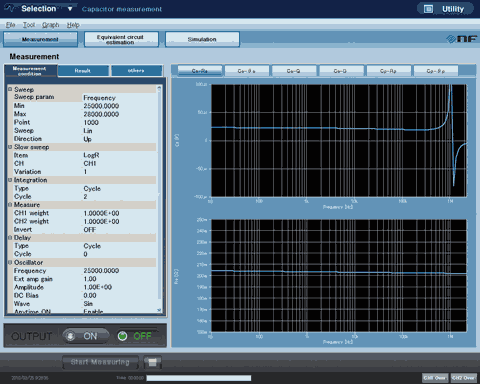
Task: Select the others tab
Action: [136, 71]
